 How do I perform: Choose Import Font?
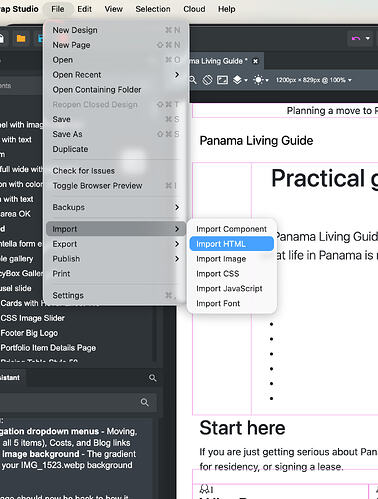(232, 303)
